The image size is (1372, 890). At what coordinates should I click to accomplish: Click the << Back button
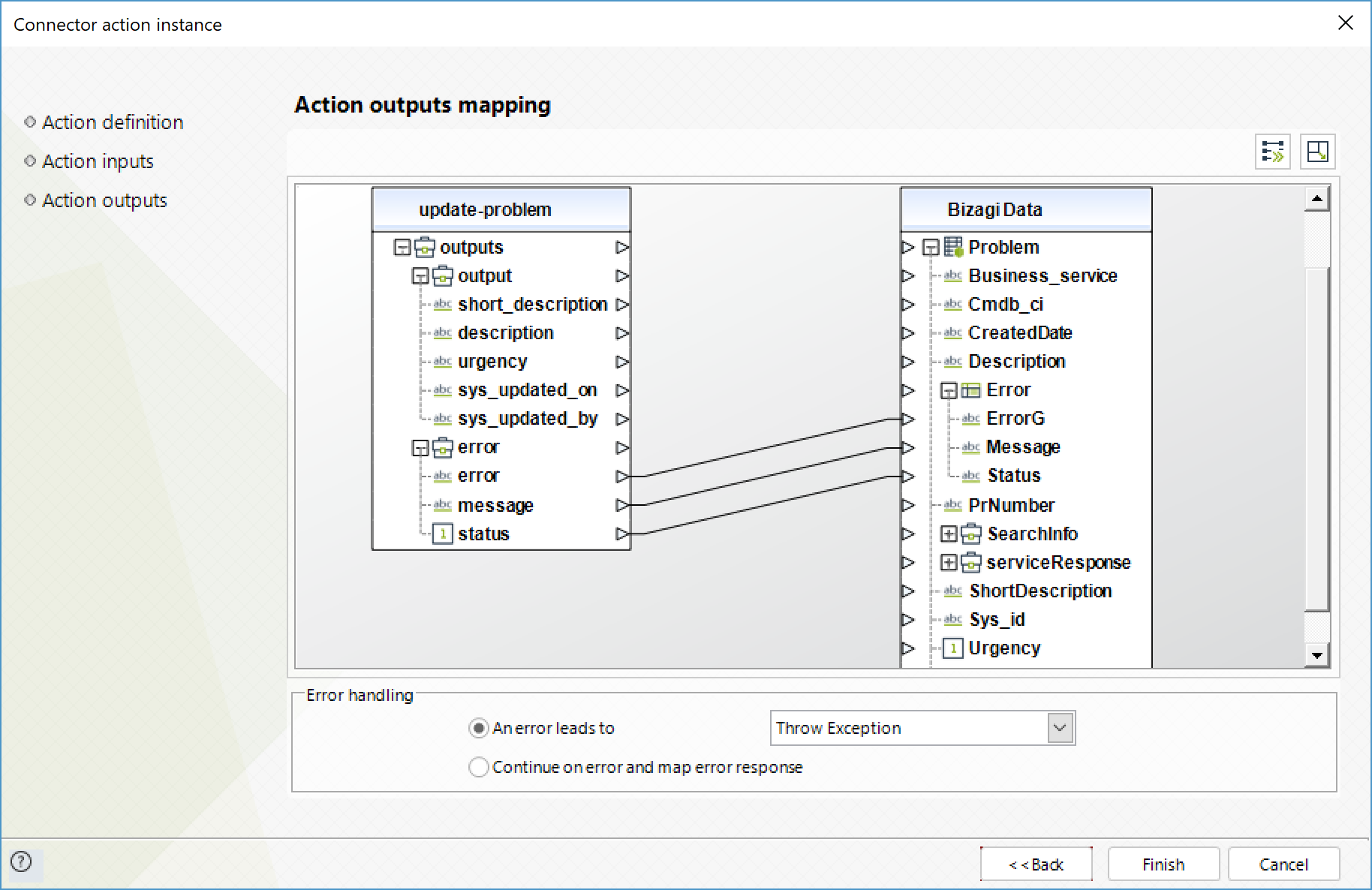coord(1037,864)
